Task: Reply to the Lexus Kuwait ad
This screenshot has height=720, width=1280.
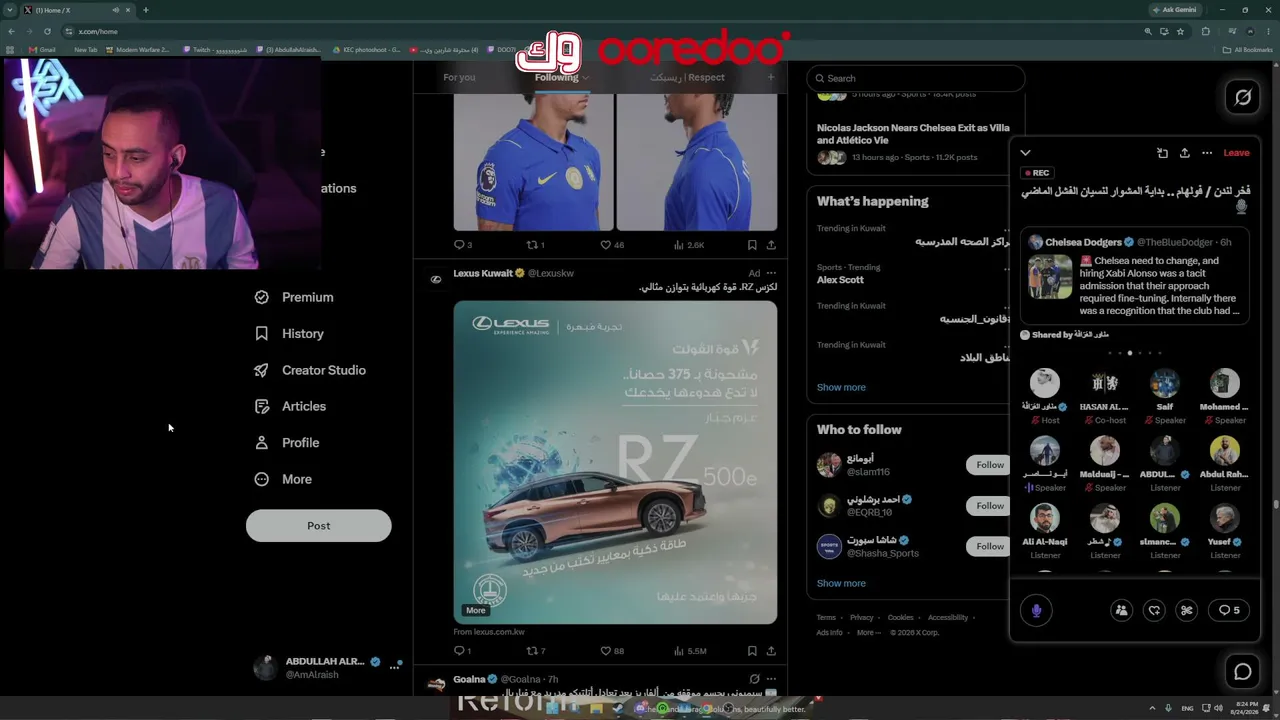Action: (463, 651)
